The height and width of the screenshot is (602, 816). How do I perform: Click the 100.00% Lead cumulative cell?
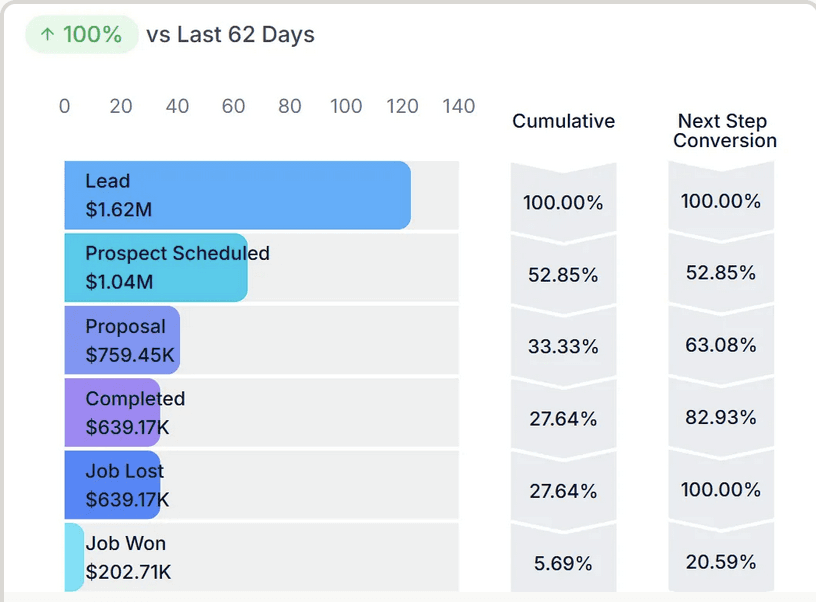pyautogui.click(x=564, y=202)
